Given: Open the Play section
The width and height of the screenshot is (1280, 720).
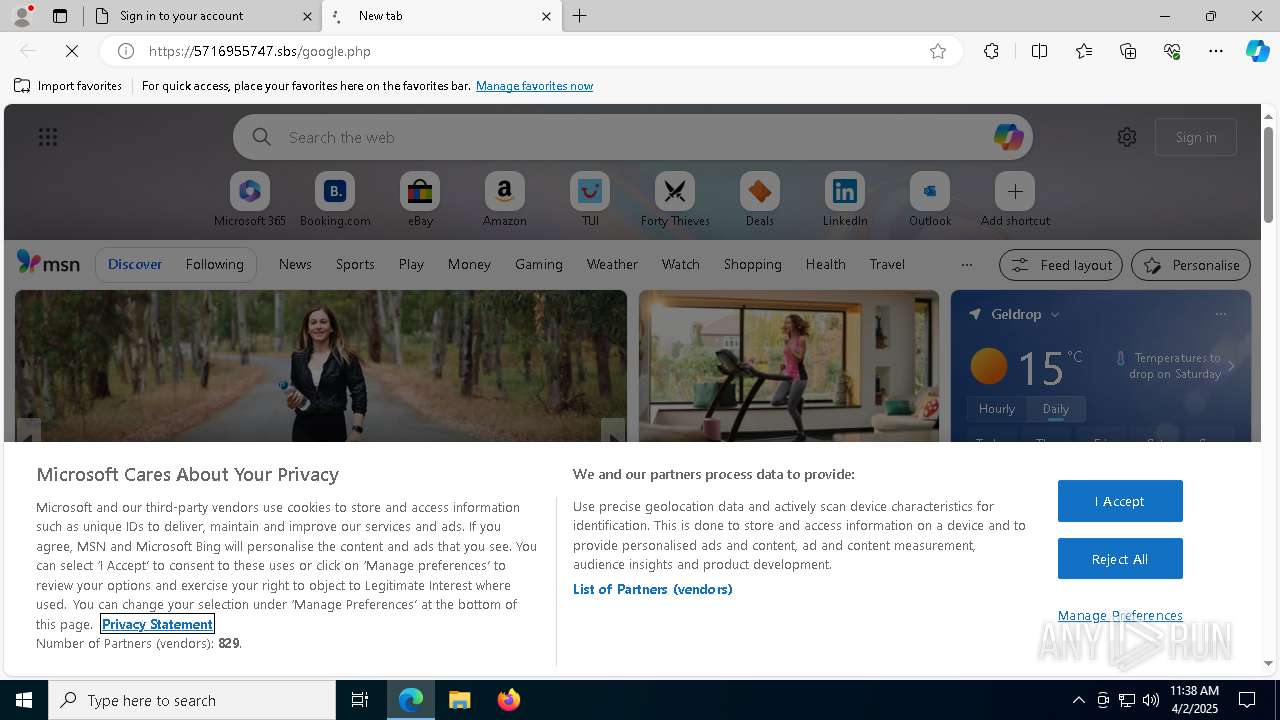Looking at the screenshot, I should click(x=411, y=264).
